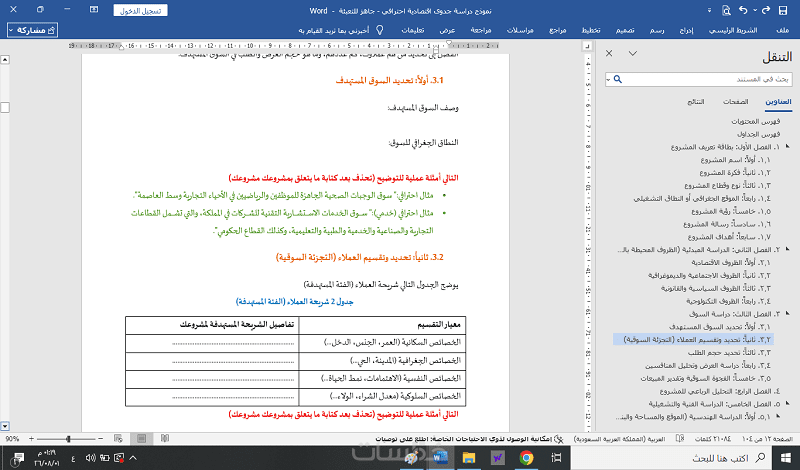Screen dimensions: 800x470
Task: Switch to Read Mode view icon
Action: [x=165, y=438]
